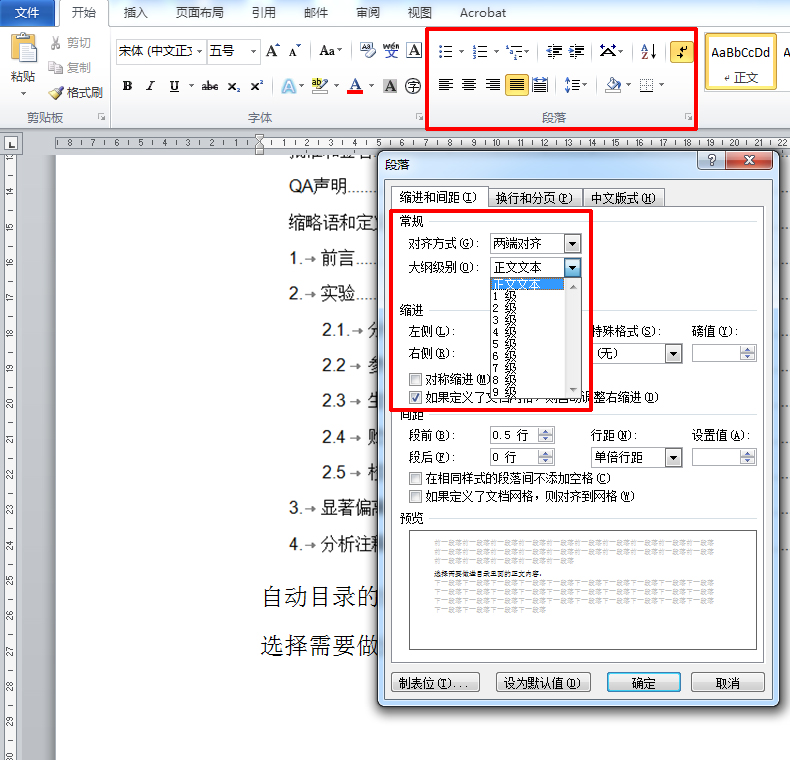Select 1 级 in outline level list
Screen dimensions: 790x760
tap(528, 296)
